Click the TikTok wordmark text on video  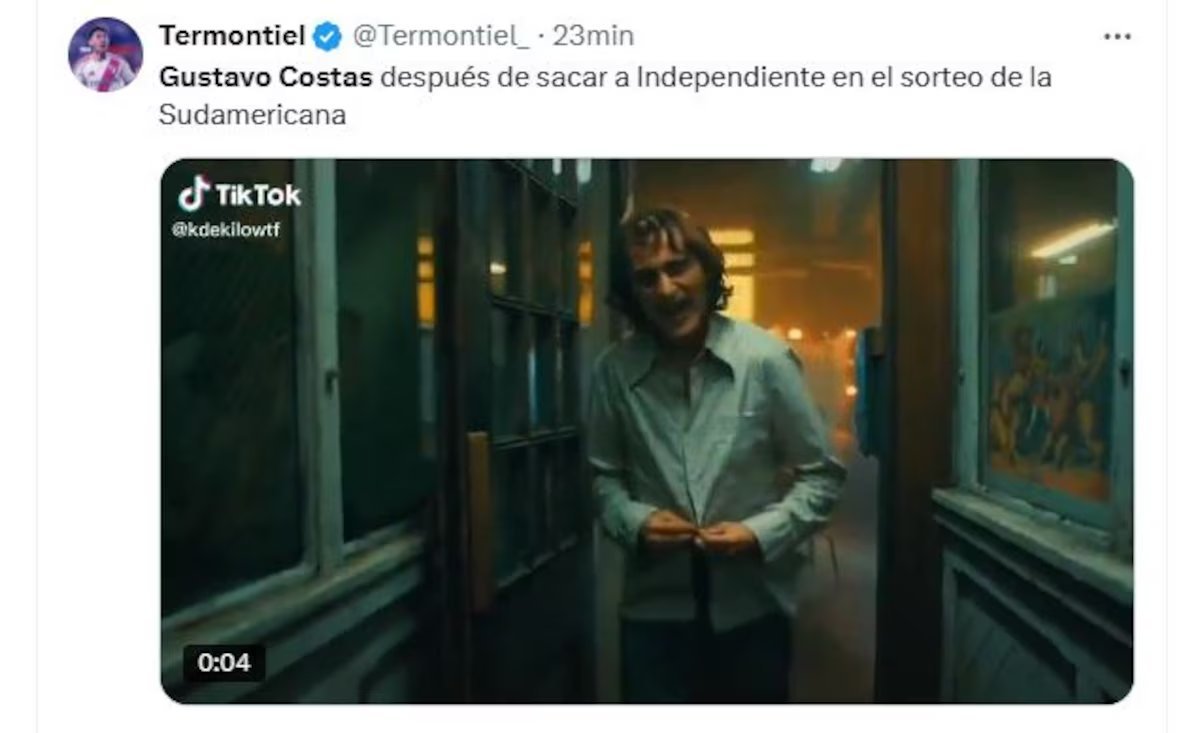click(x=258, y=195)
